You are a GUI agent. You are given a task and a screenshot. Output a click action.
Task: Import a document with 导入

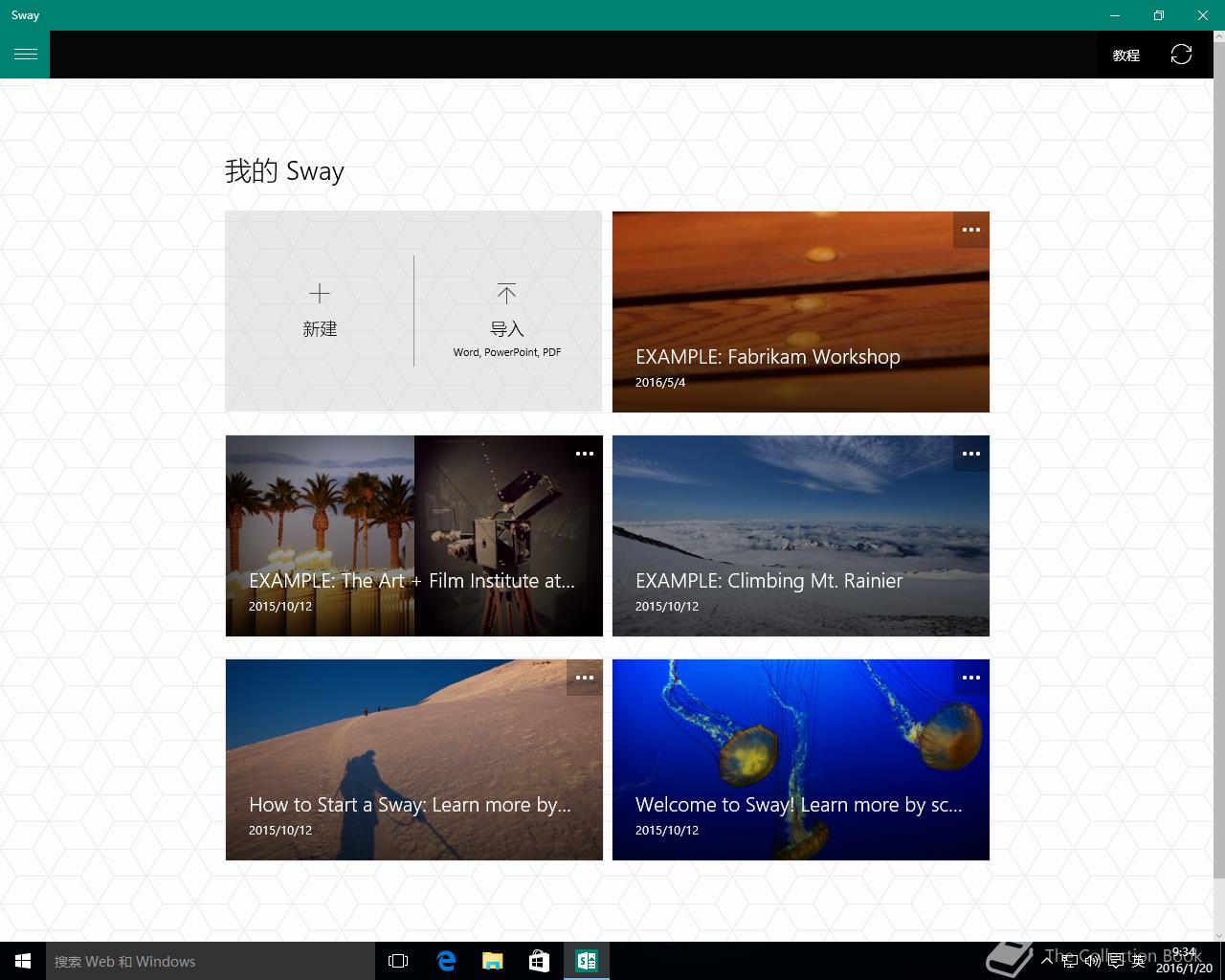507,311
